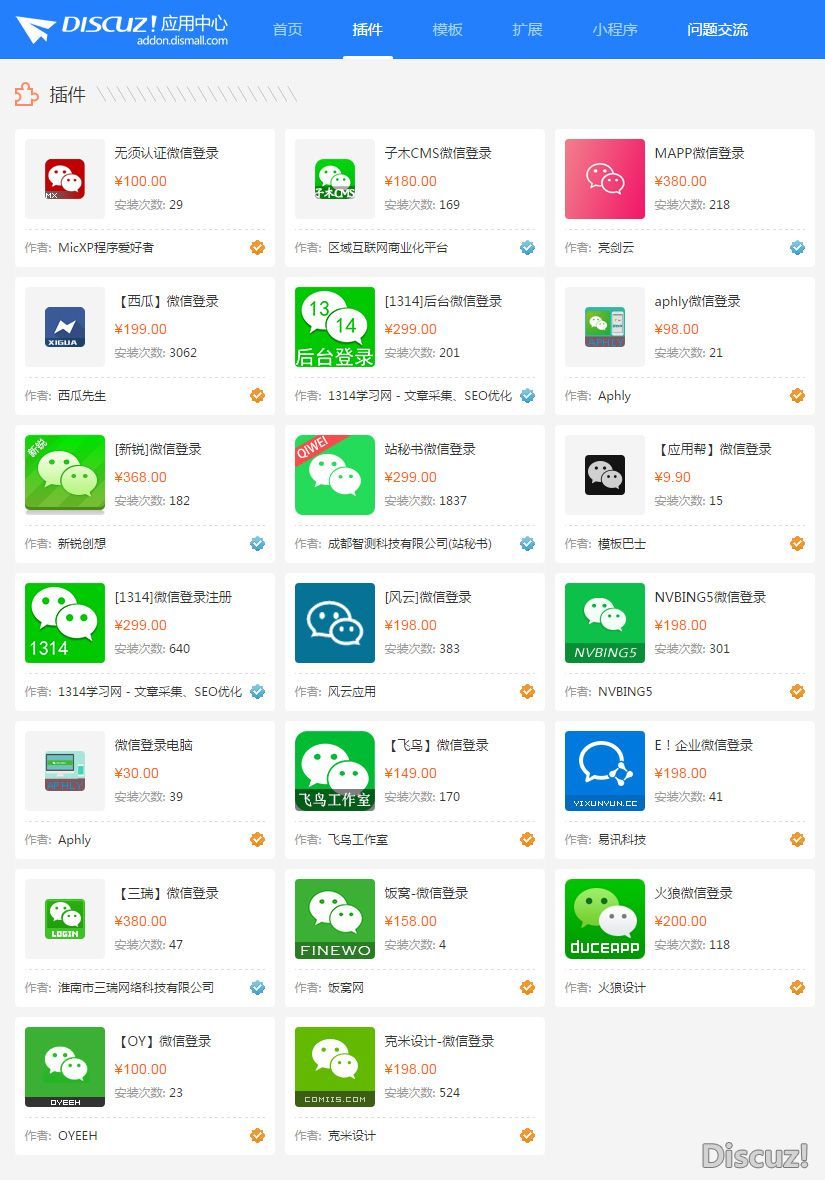Open the 火狼微信登录 title link
This screenshot has width=825, height=1180.
click(x=693, y=893)
